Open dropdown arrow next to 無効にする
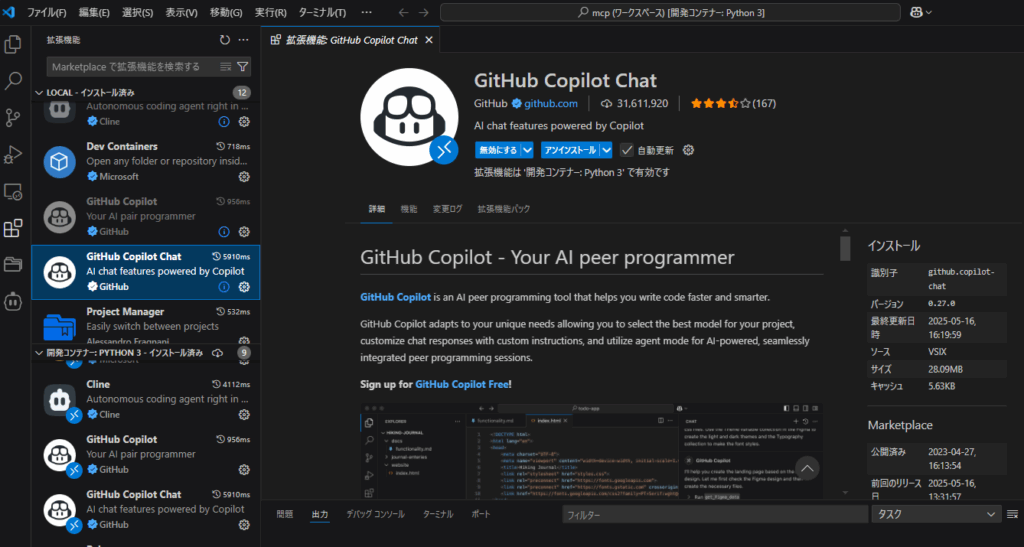 [x=527, y=150]
